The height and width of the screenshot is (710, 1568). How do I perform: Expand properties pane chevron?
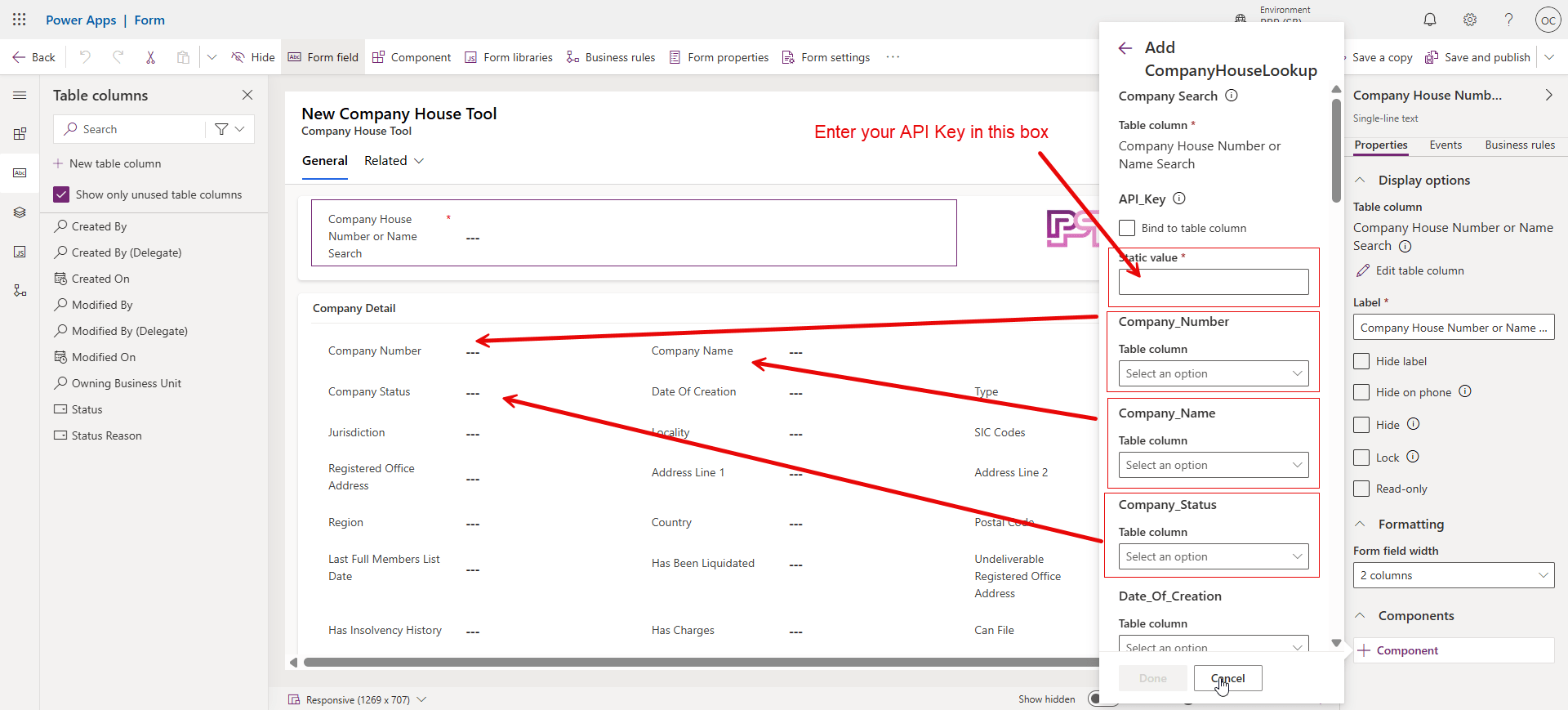tap(1548, 95)
